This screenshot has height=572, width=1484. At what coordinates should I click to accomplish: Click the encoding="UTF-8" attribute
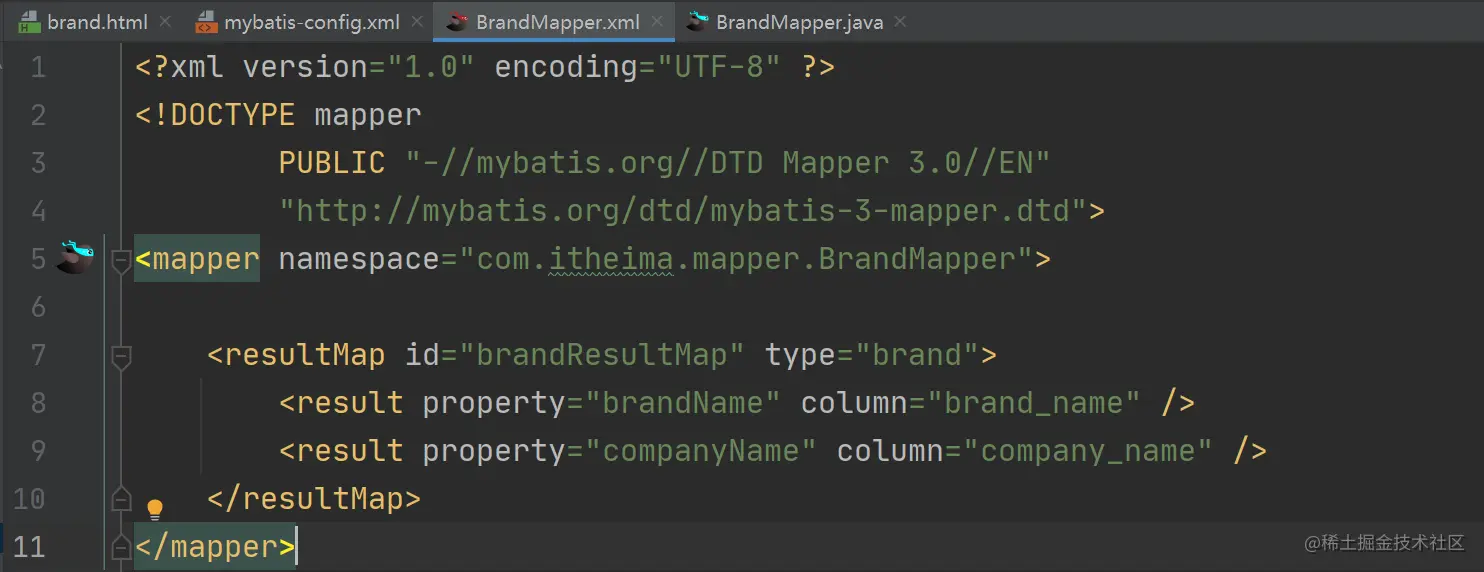638,67
